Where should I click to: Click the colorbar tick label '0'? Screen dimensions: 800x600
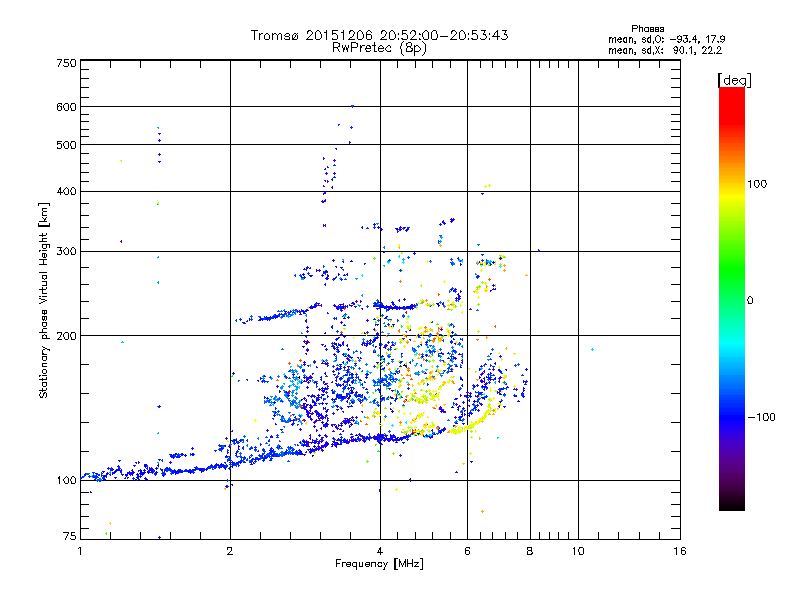pyautogui.click(x=750, y=301)
